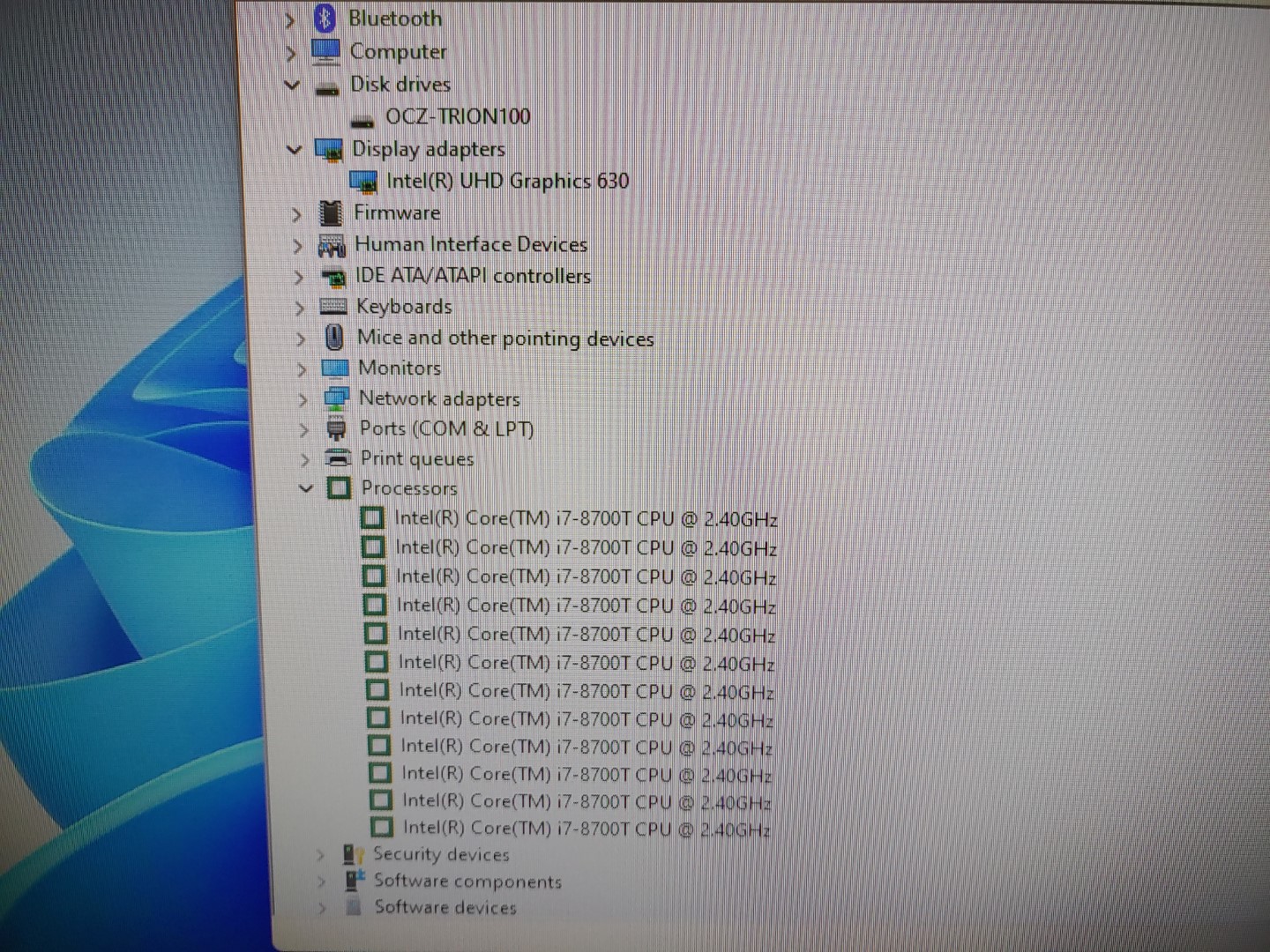Expand the Bluetooth node
This screenshot has height=952, width=1270.
289,19
